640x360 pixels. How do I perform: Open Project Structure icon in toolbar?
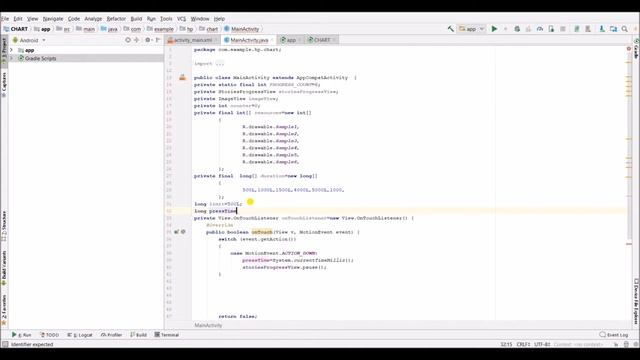[x=613, y=29]
